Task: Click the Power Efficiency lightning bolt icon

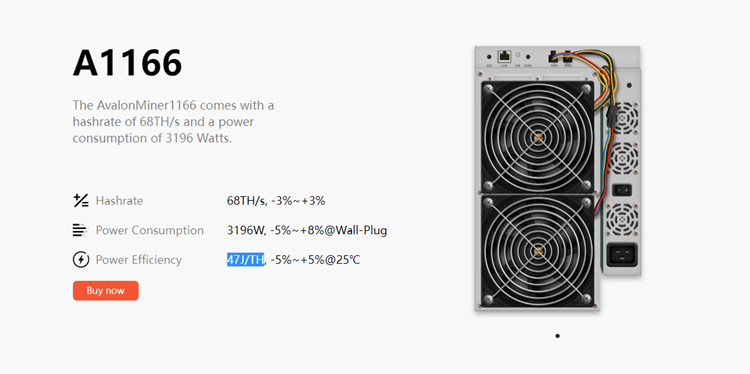Action: pos(81,260)
